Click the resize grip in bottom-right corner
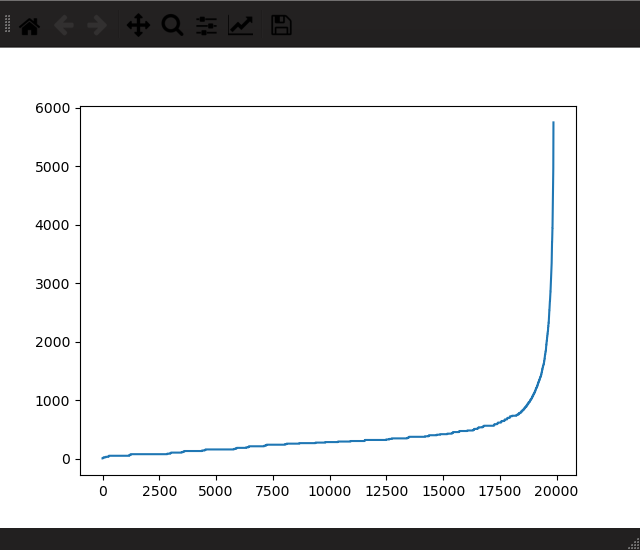 coord(633,542)
